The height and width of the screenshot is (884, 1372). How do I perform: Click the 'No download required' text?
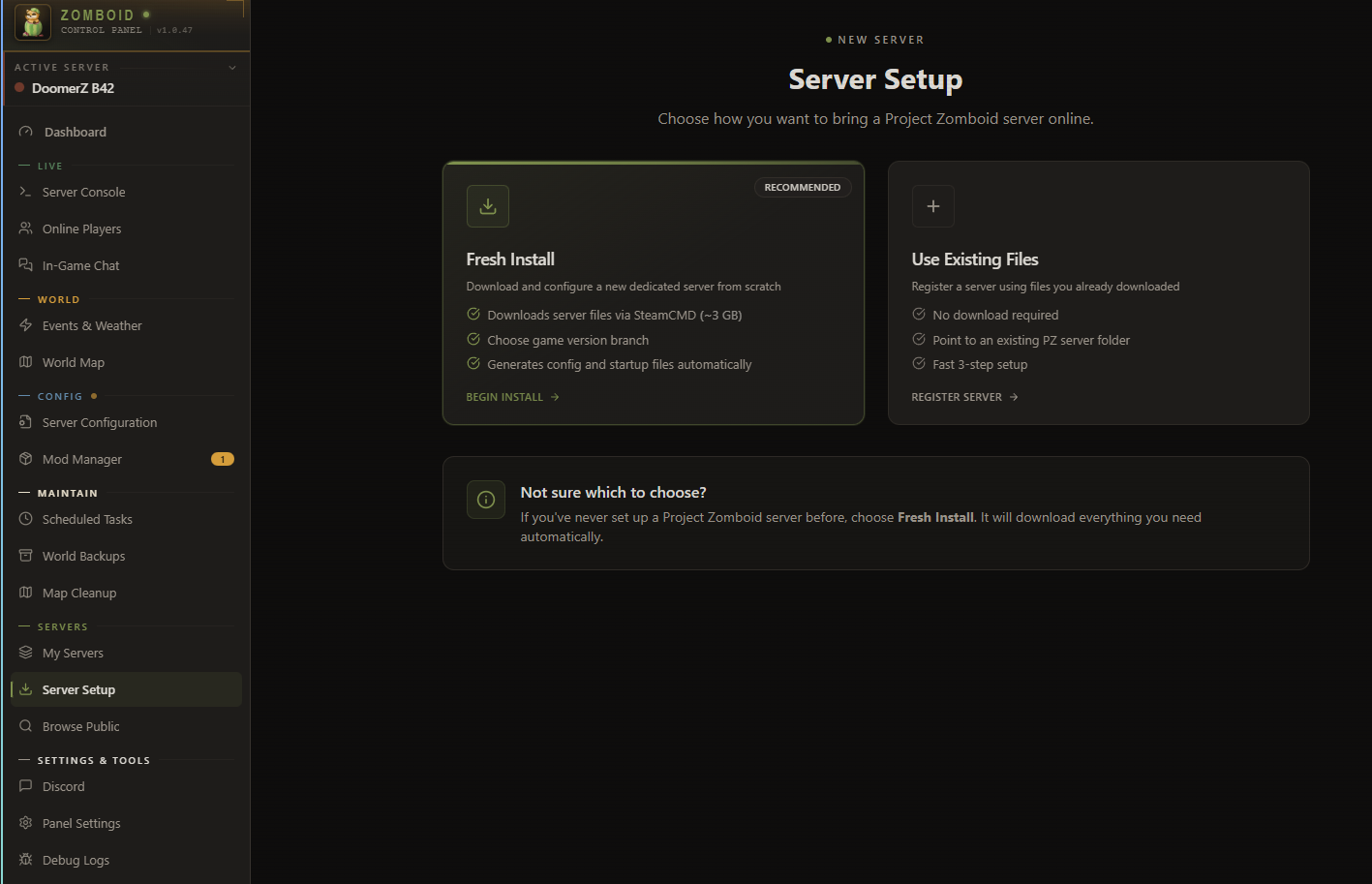pos(995,315)
